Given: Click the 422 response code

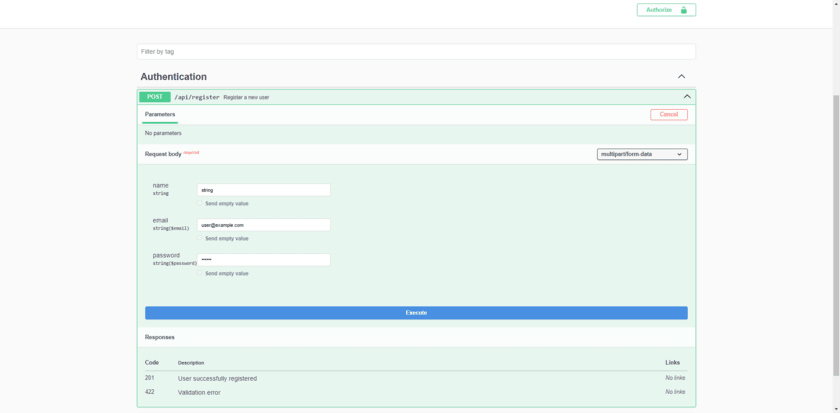Looking at the screenshot, I should tap(149, 392).
